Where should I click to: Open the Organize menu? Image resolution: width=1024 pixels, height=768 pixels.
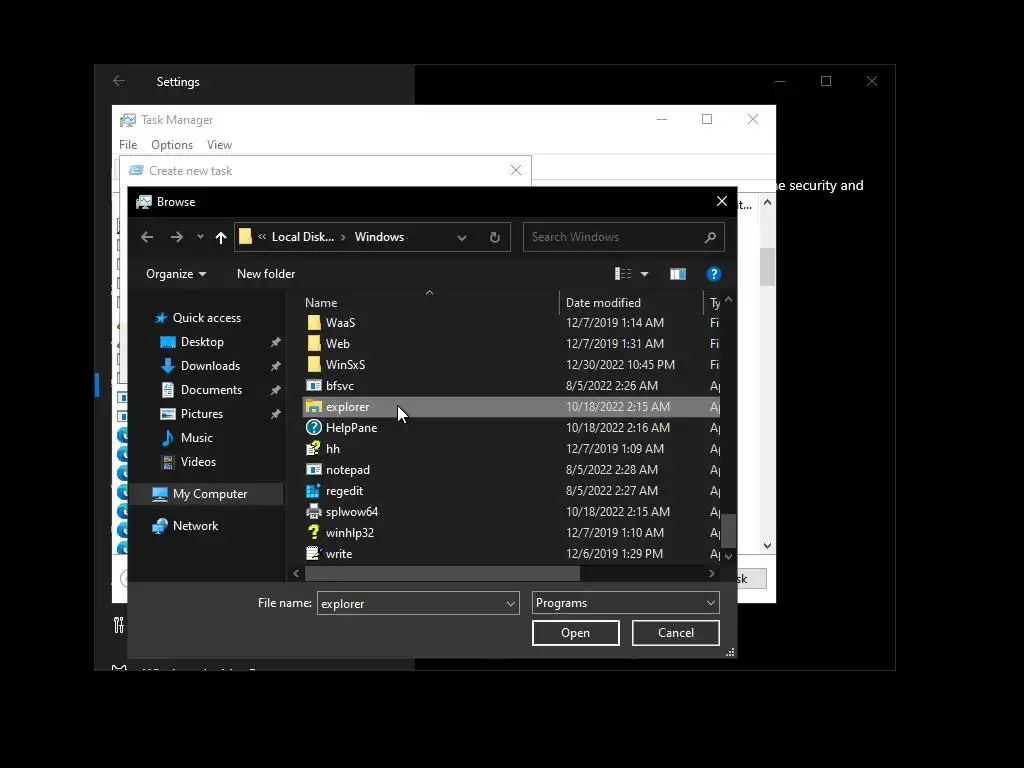coord(176,274)
